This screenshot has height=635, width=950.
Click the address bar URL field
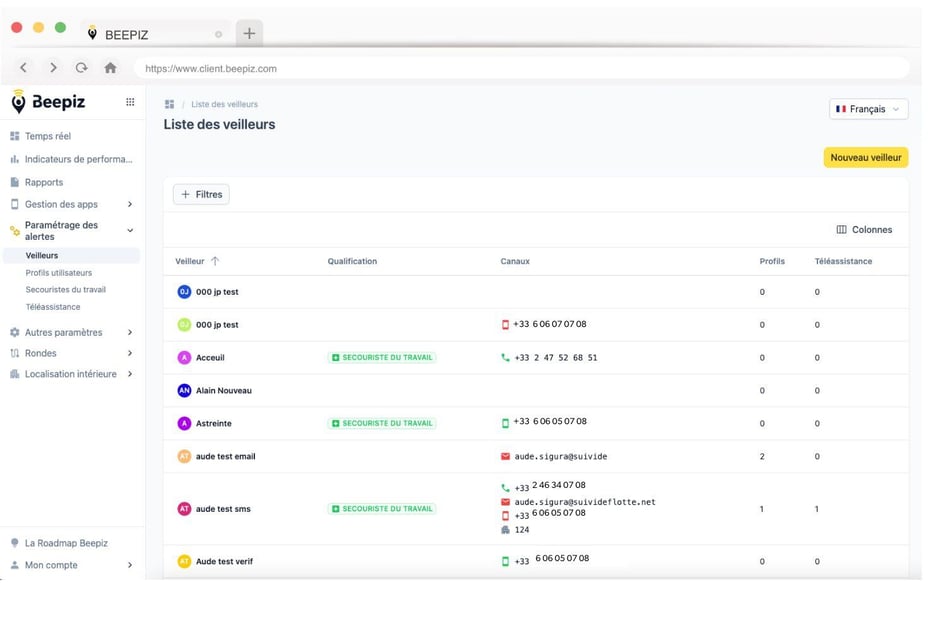[x=521, y=68]
